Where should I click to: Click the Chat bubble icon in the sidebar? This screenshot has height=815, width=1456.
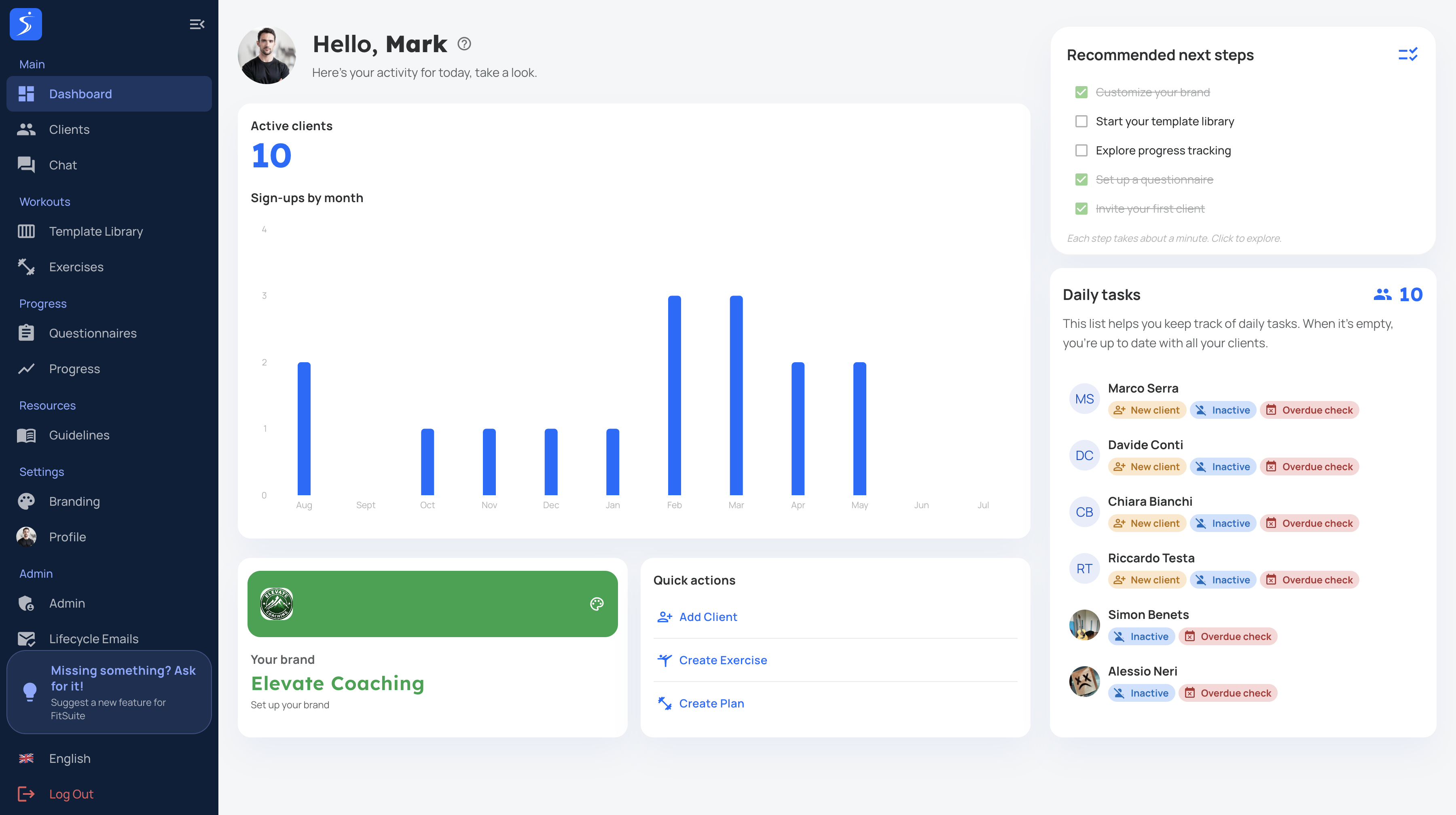tap(26, 165)
